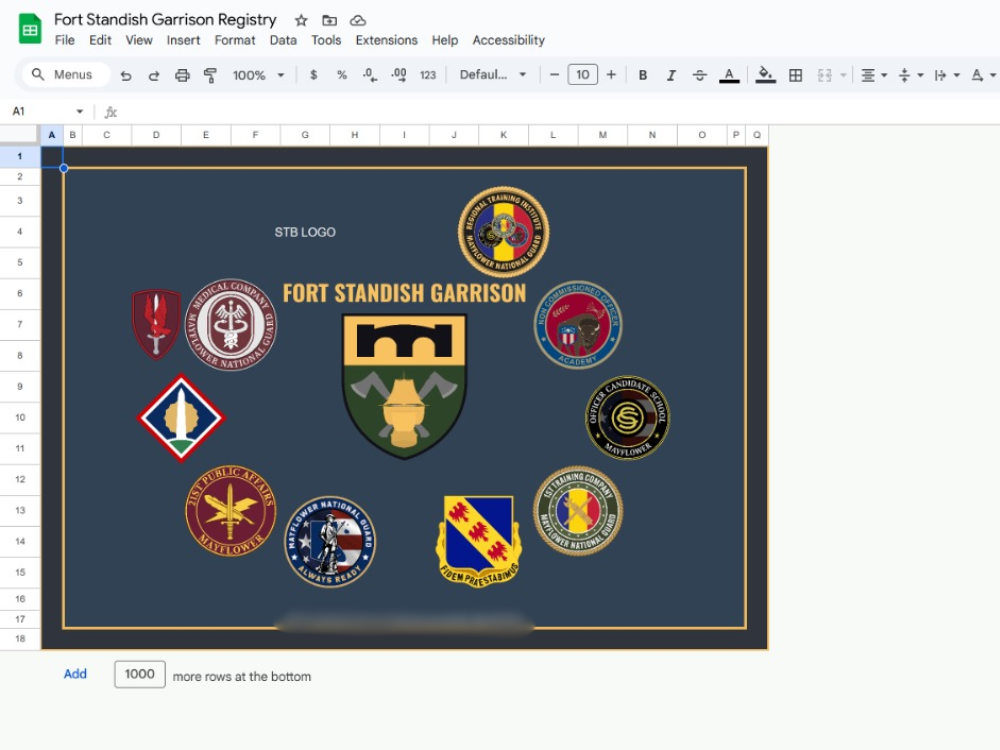The width and height of the screenshot is (1000, 750).
Task: Open the Insert menu
Action: point(183,40)
